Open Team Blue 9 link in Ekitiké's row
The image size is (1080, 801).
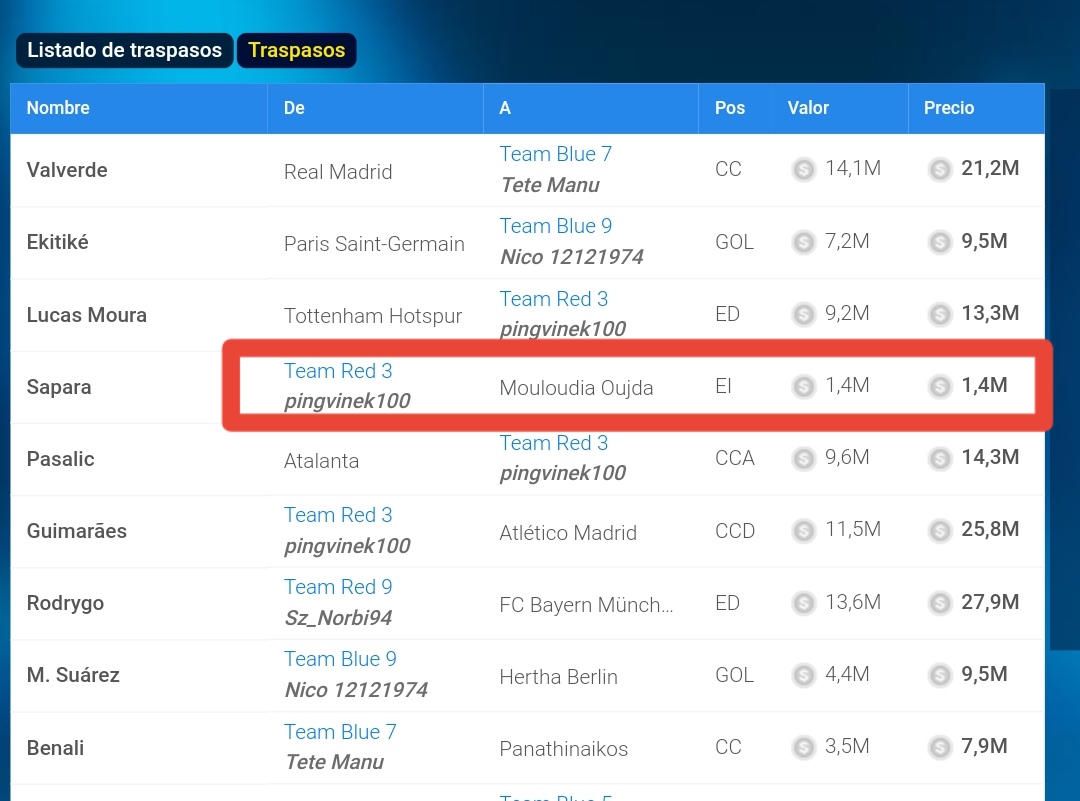coord(555,226)
